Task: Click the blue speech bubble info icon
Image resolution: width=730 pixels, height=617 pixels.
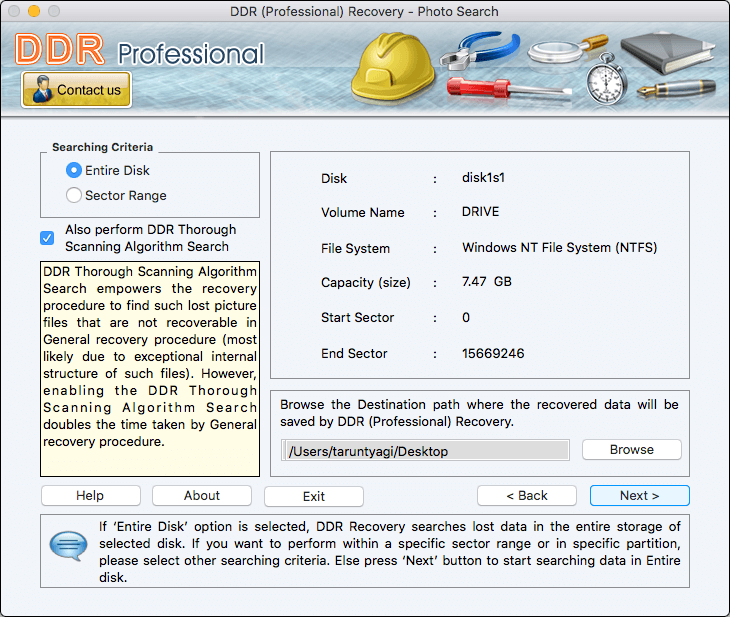Action: pos(68,545)
